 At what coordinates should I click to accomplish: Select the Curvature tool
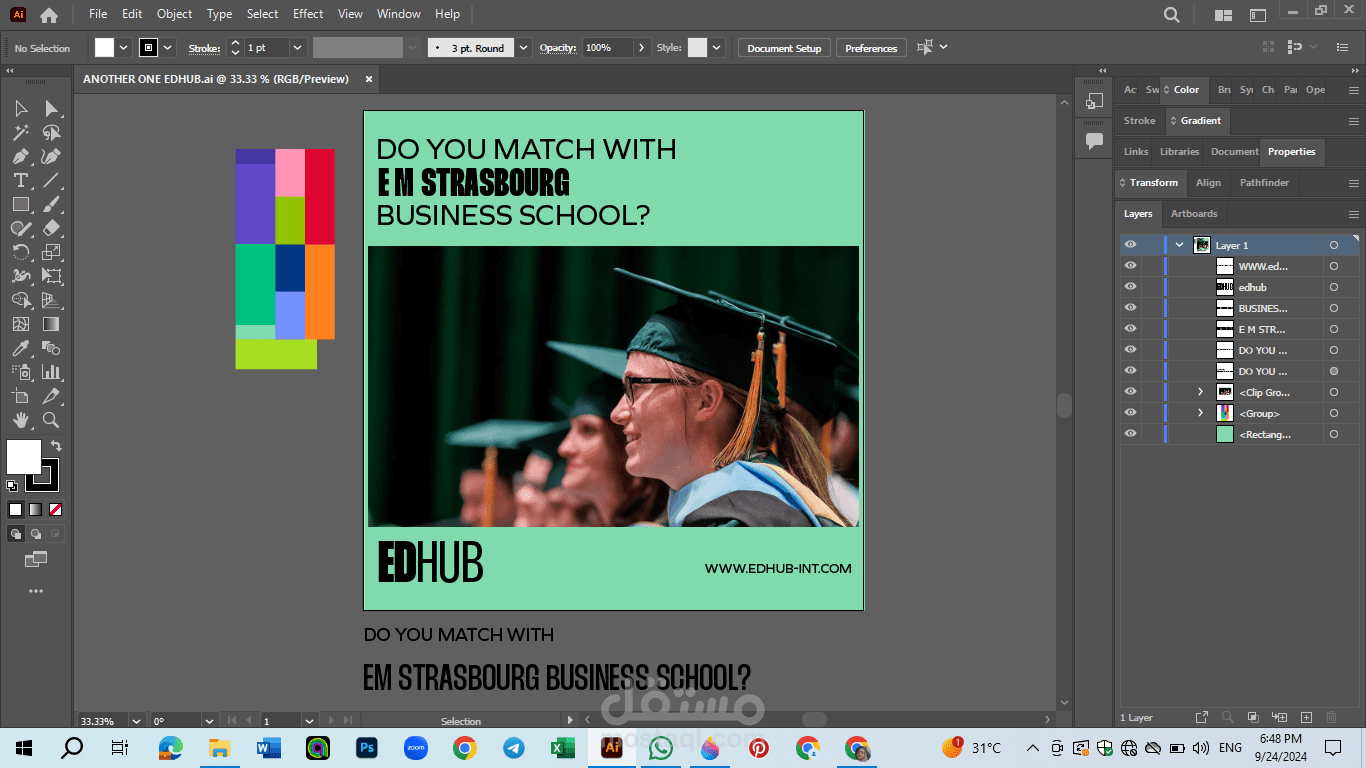point(51,156)
